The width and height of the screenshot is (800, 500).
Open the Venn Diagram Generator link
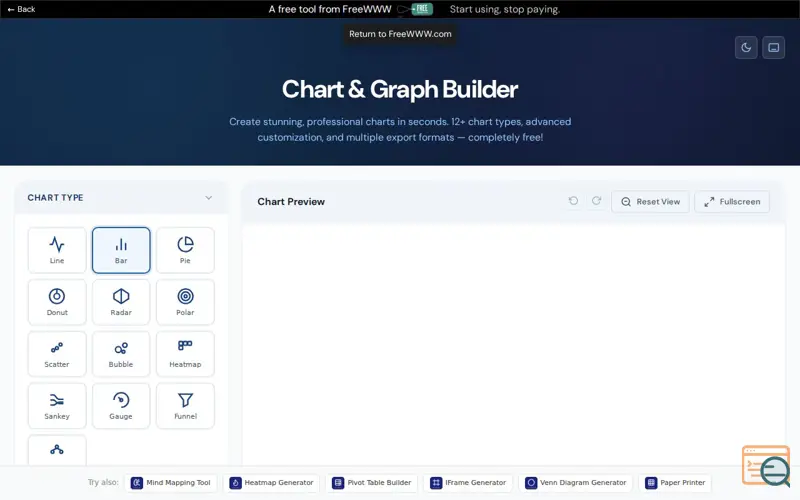pos(576,483)
